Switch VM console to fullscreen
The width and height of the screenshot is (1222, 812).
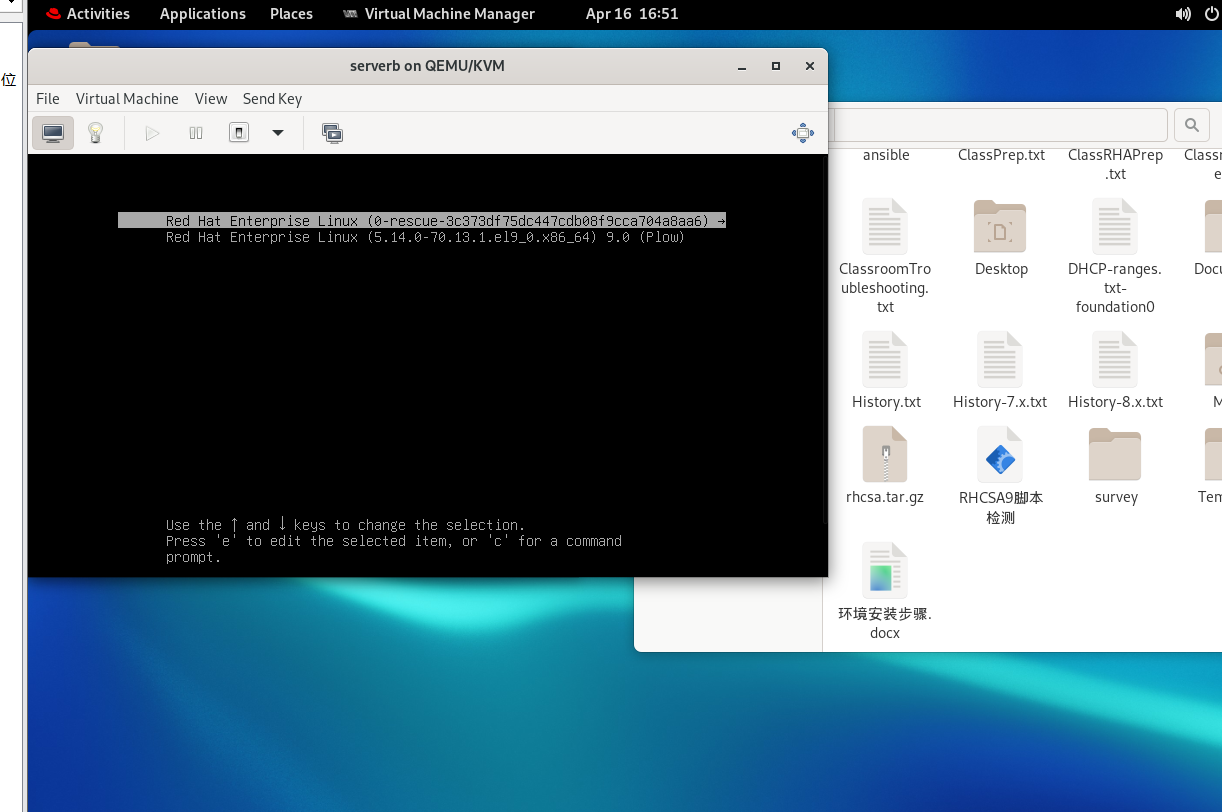tap(802, 133)
